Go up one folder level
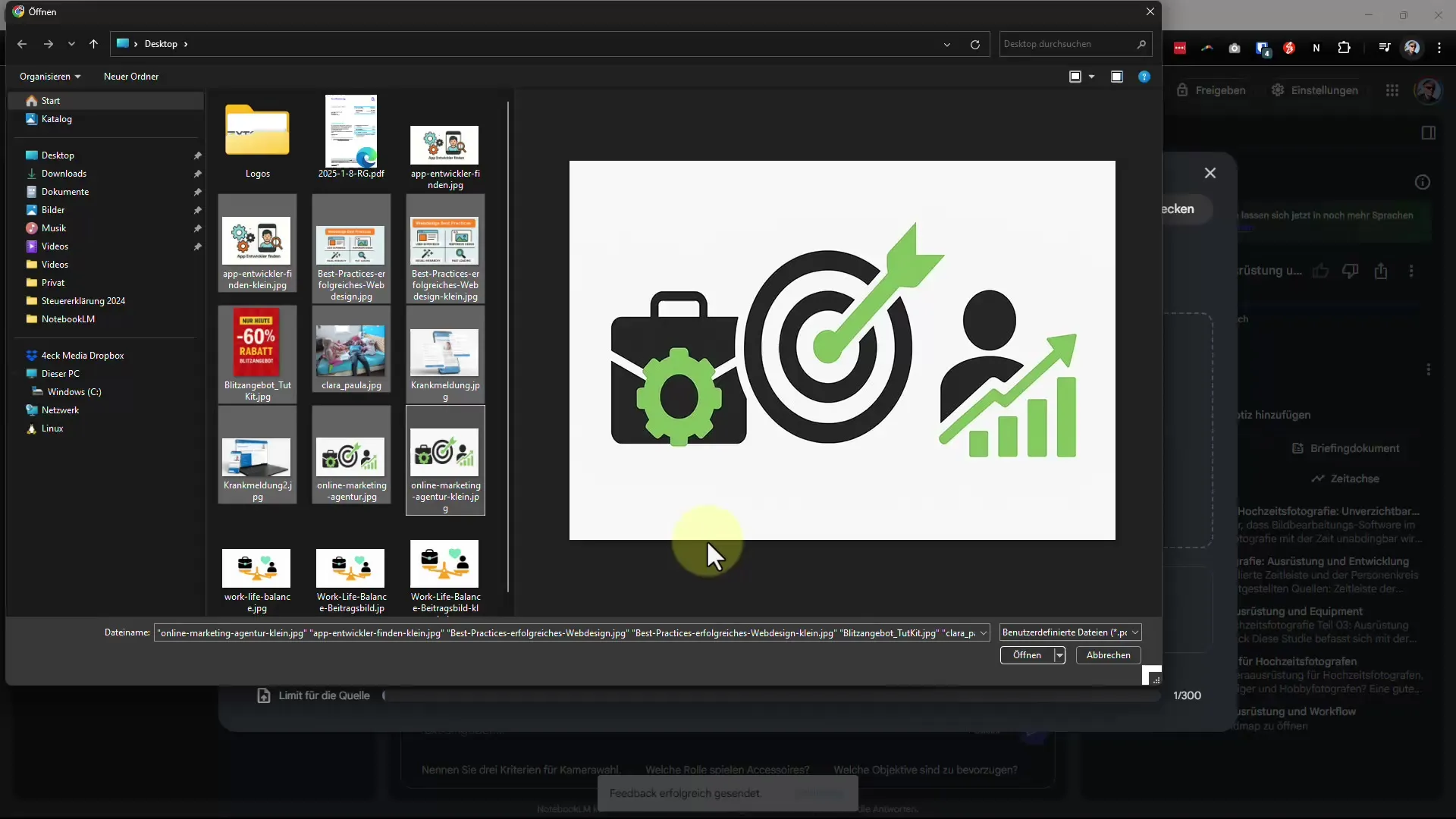Viewport: 1456px width, 819px height. coord(93,44)
